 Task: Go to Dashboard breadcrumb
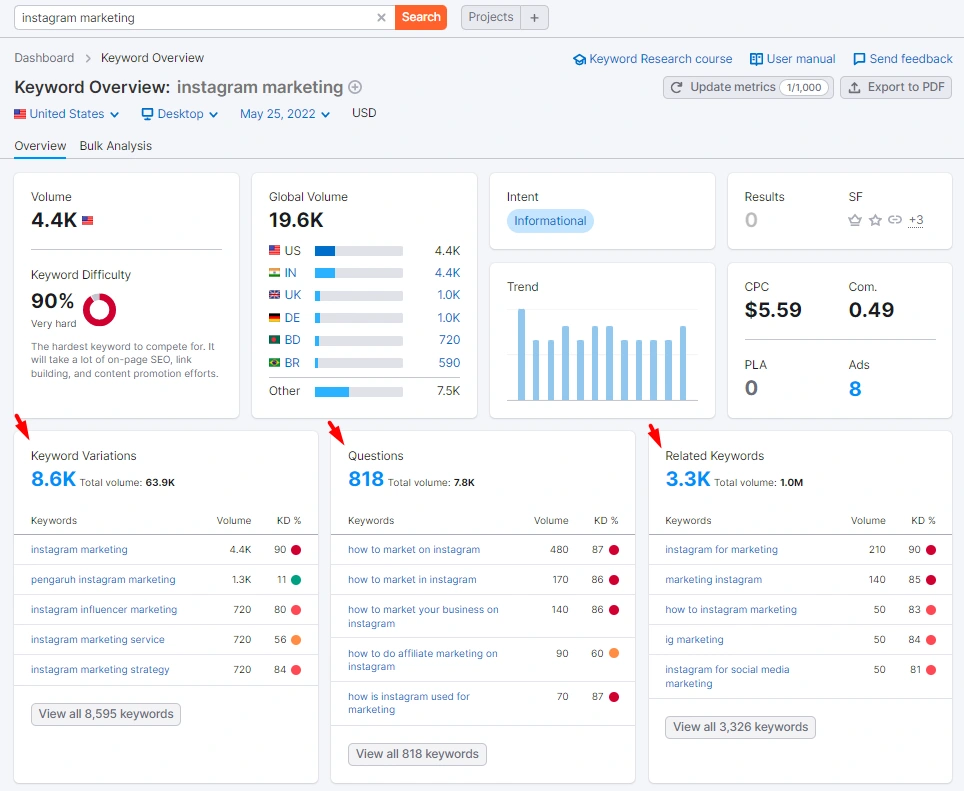(44, 58)
